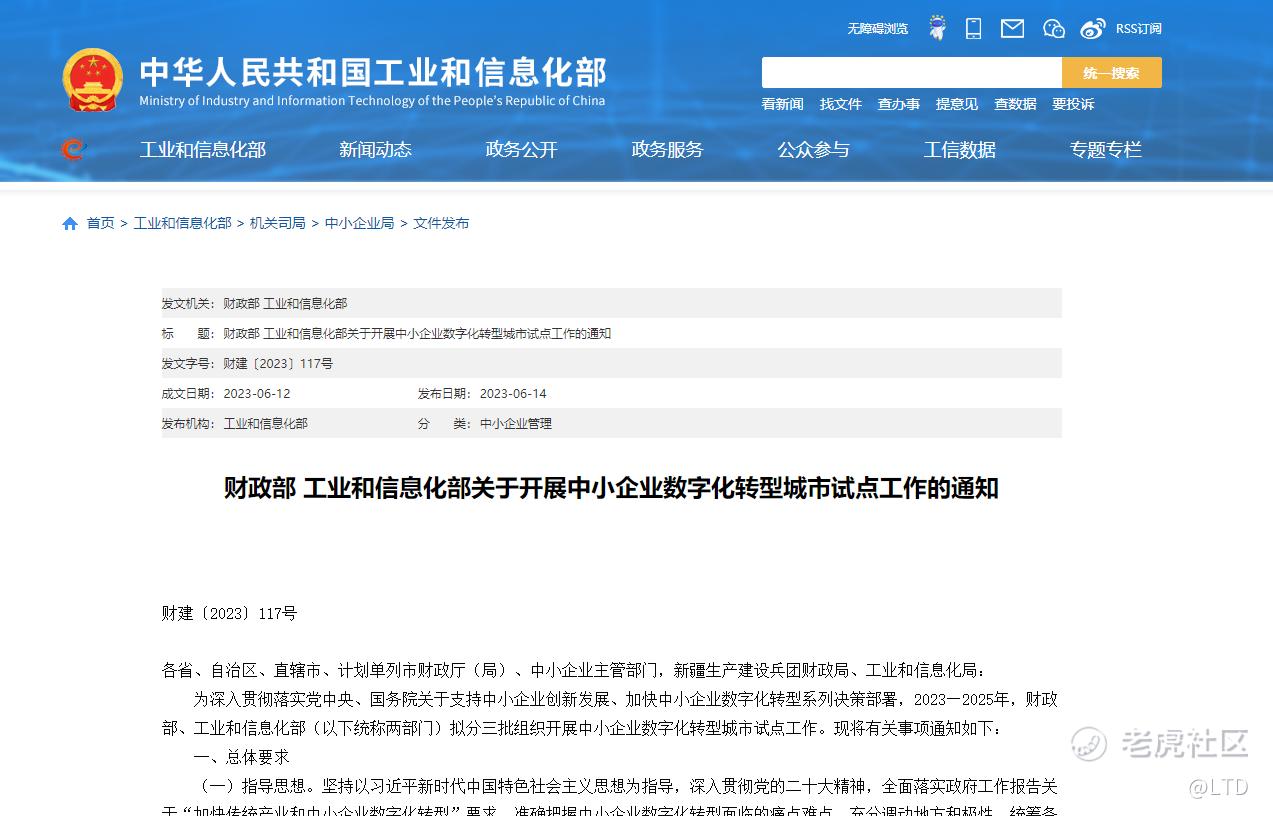Go to 首页 in the breadcrumb
The height and width of the screenshot is (816, 1273).
click(x=100, y=223)
